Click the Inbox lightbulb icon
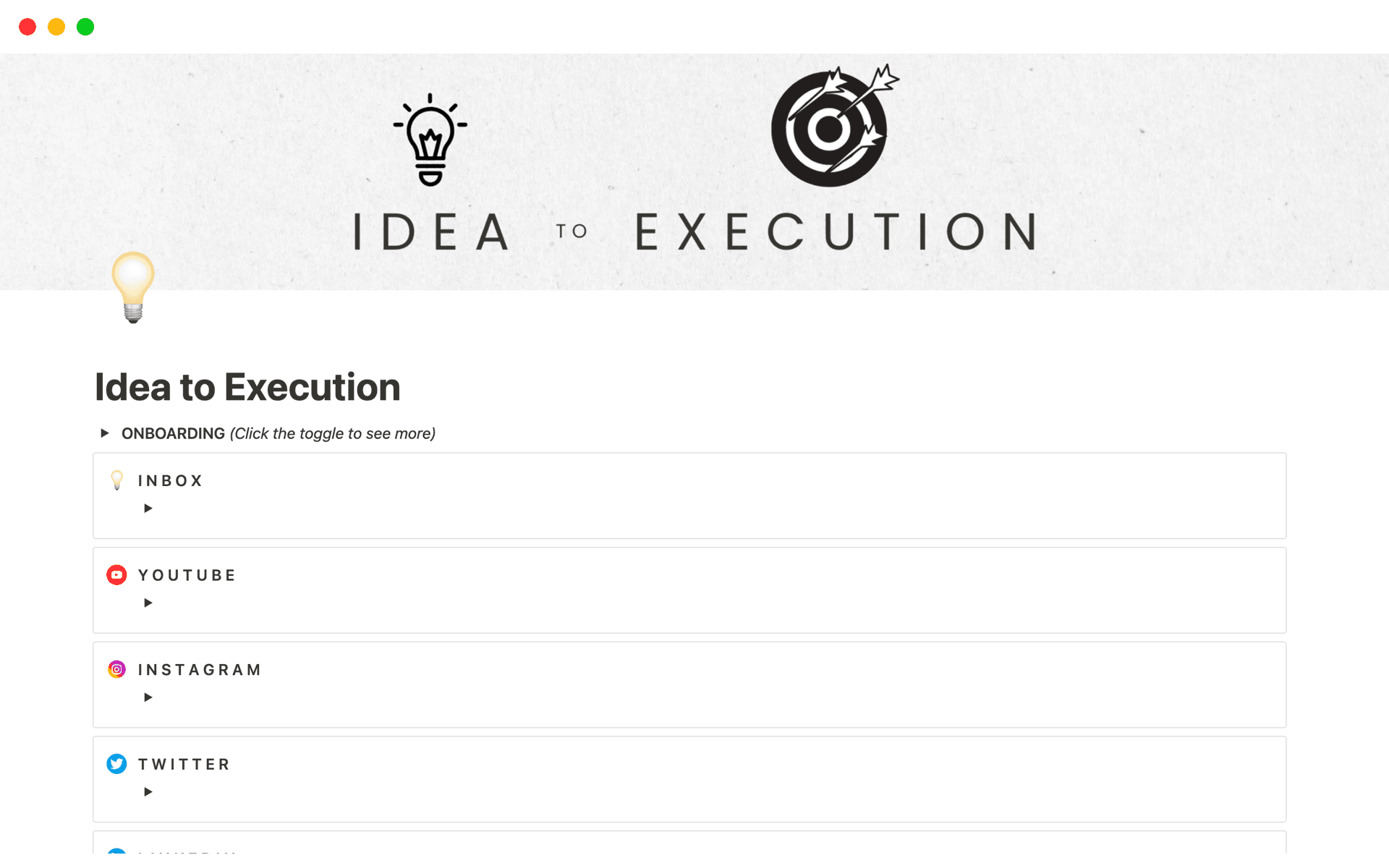The height and width of the screenshot is (868, 1389). (116, 480)
